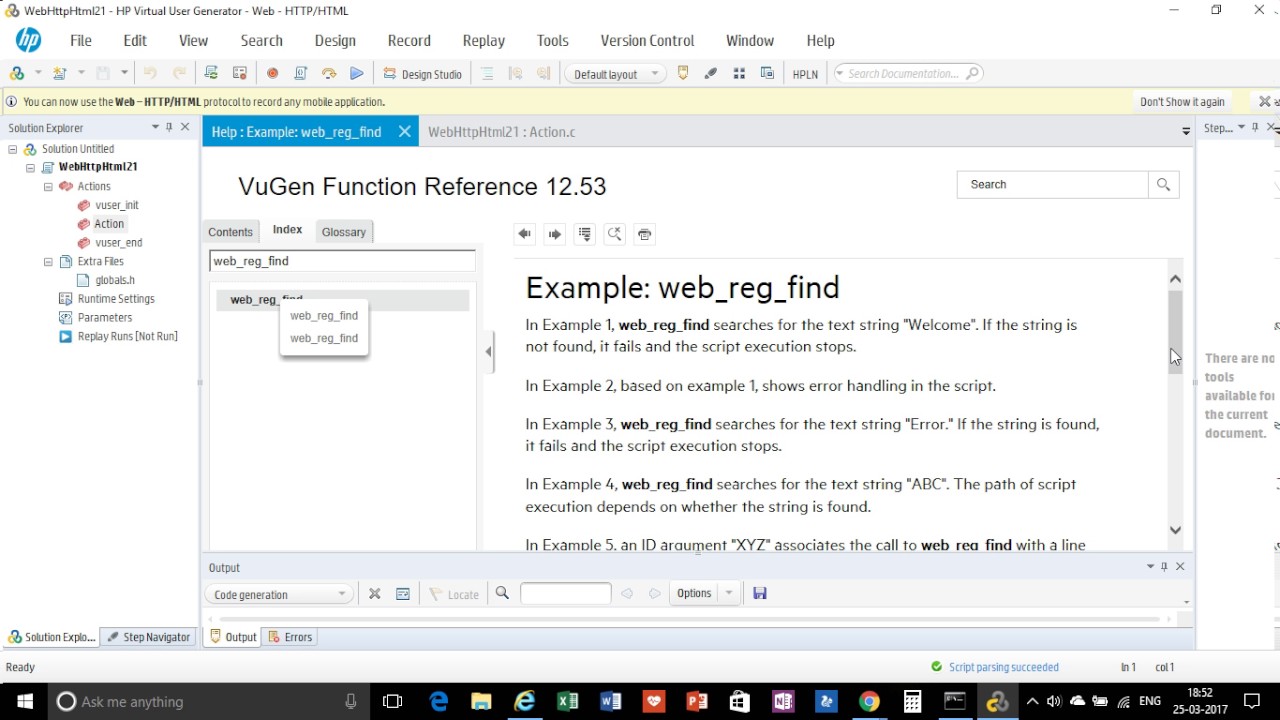Switch to the help Contents tab
The width and height of the screenshot is (1280, 720).
230,232
